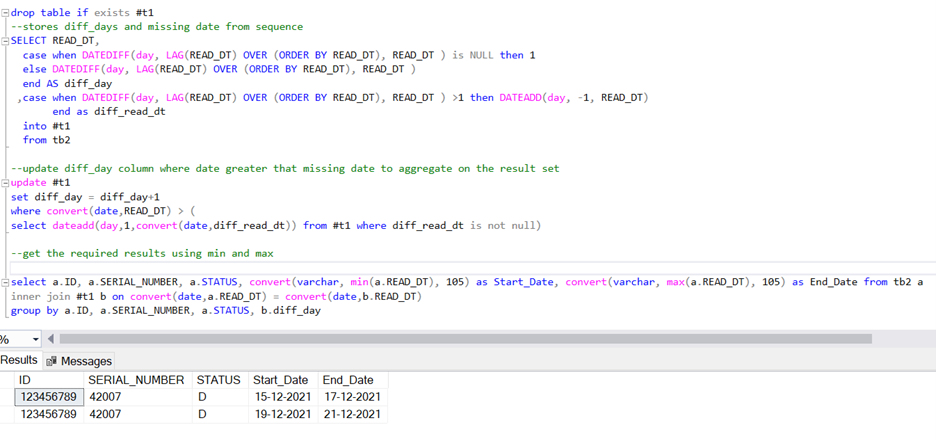Place cursor in 'from tb2' line
This screenshot has height=441, width=936.
click(x=47, y=140)
